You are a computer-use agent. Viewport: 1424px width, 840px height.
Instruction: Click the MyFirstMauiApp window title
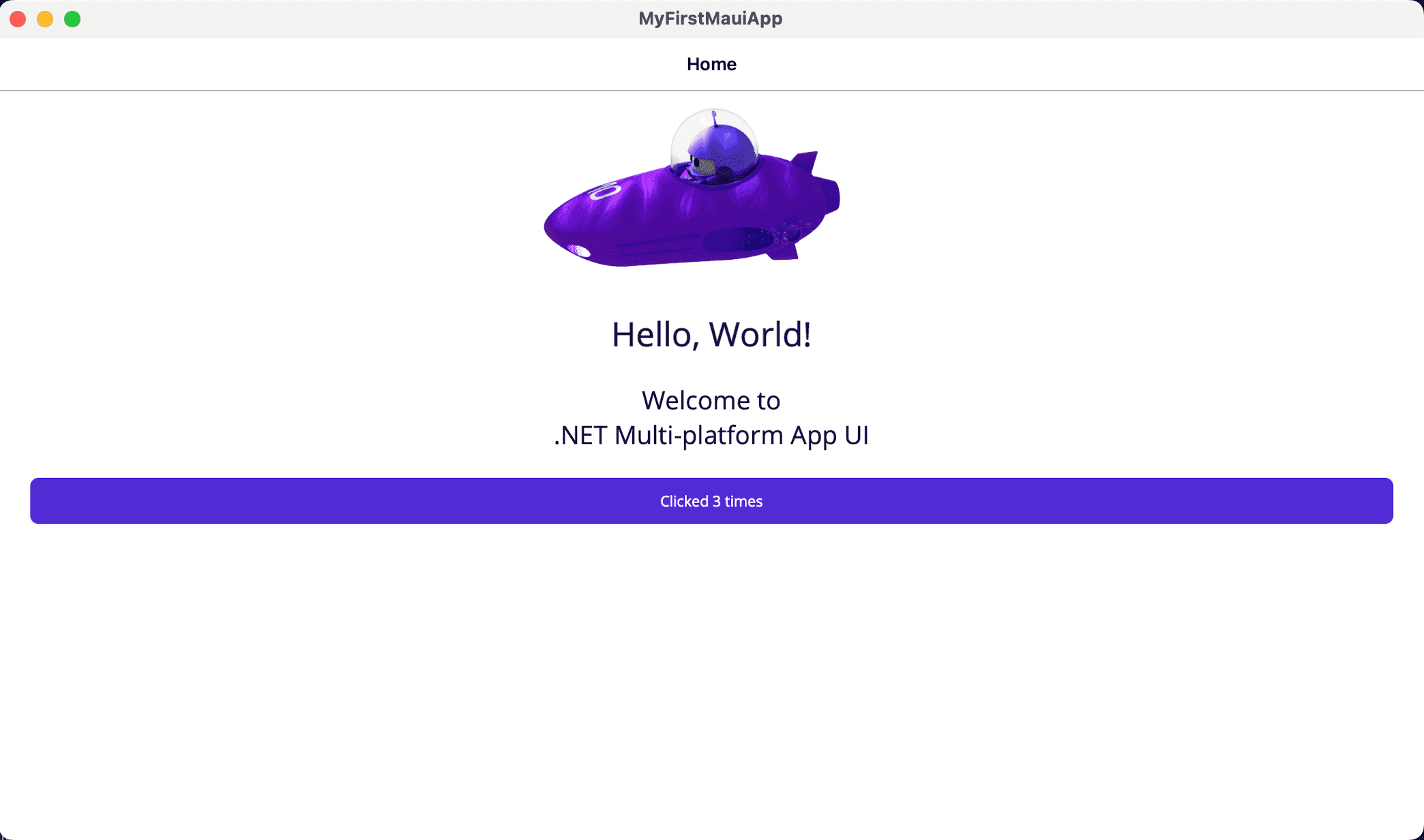click(710, 18)
